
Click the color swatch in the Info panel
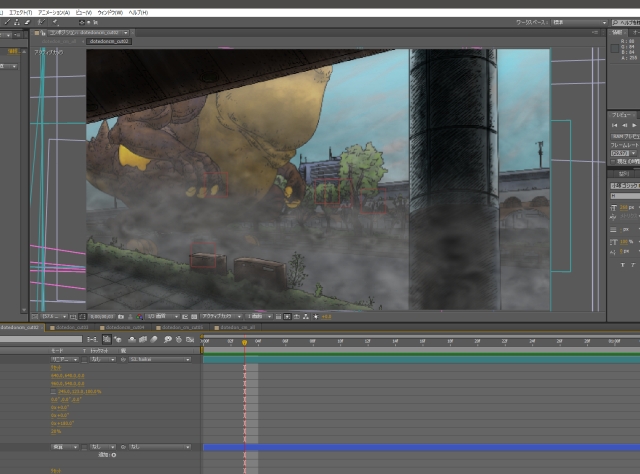coord(617,46)
